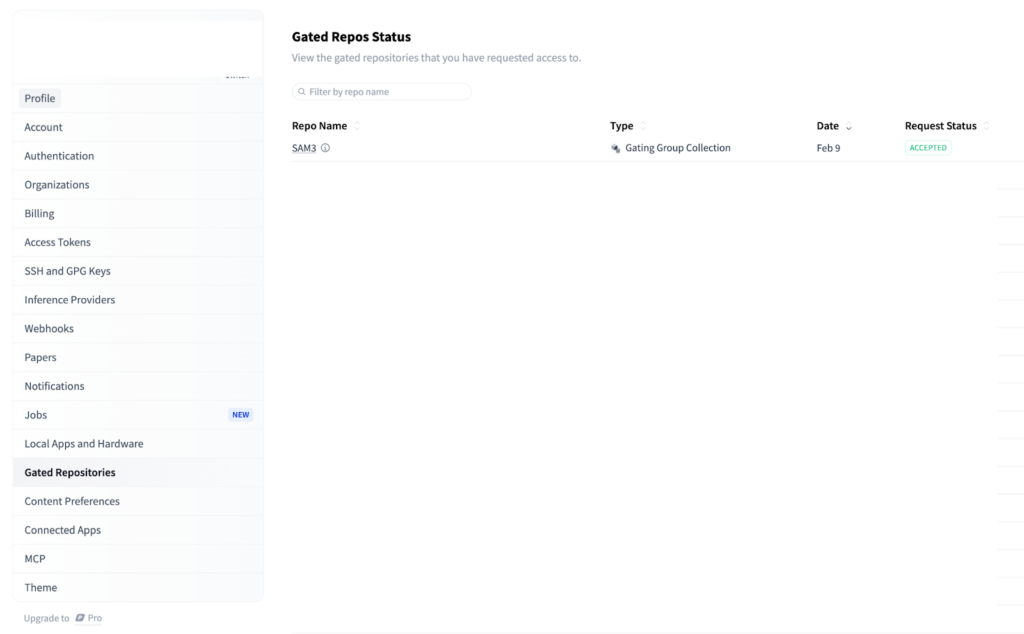Go to Access Tokens settings

click(x=57, y=242)
